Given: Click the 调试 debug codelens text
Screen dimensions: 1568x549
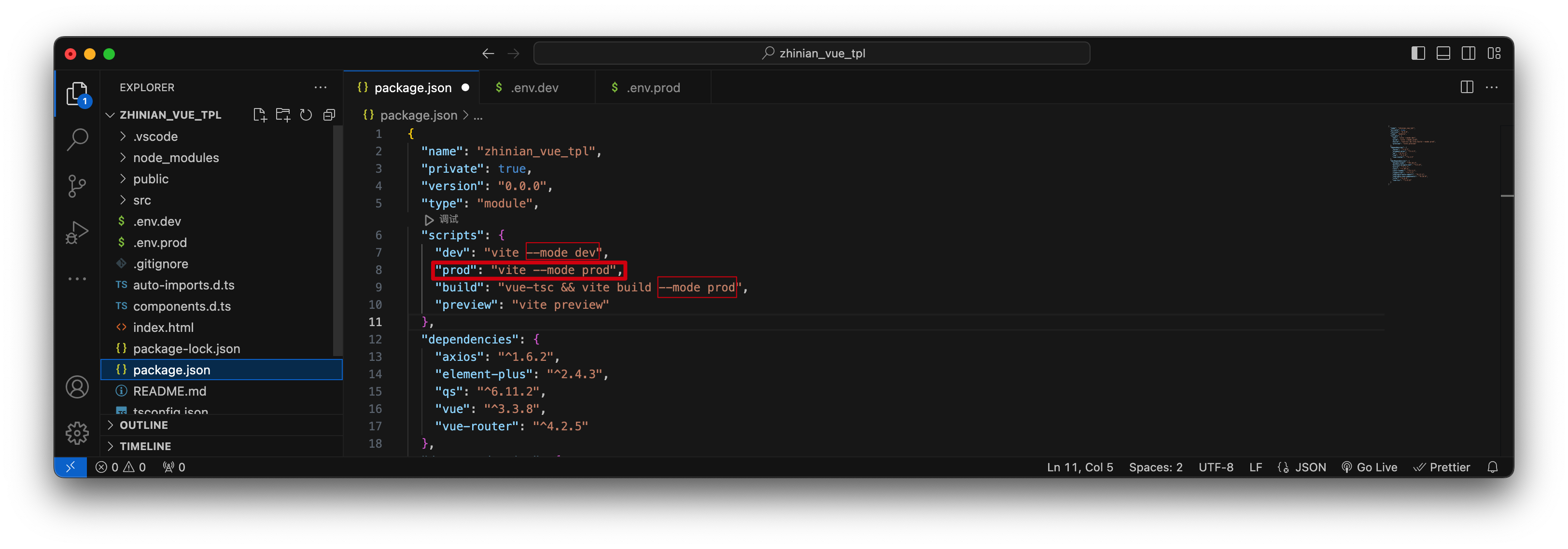Looking at the screenshot, I should tap(448, 220).
